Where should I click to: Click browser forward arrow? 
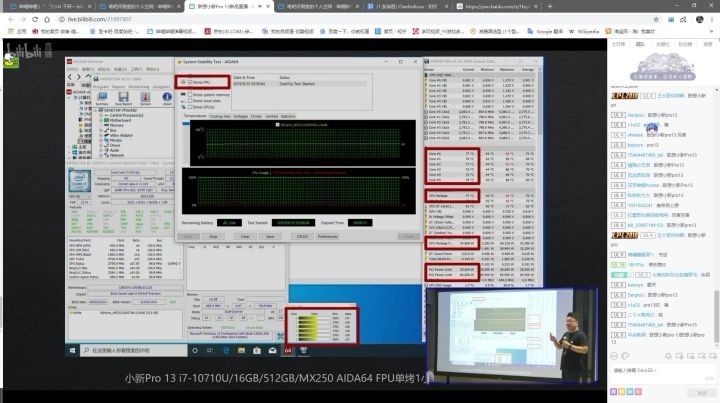23,19
